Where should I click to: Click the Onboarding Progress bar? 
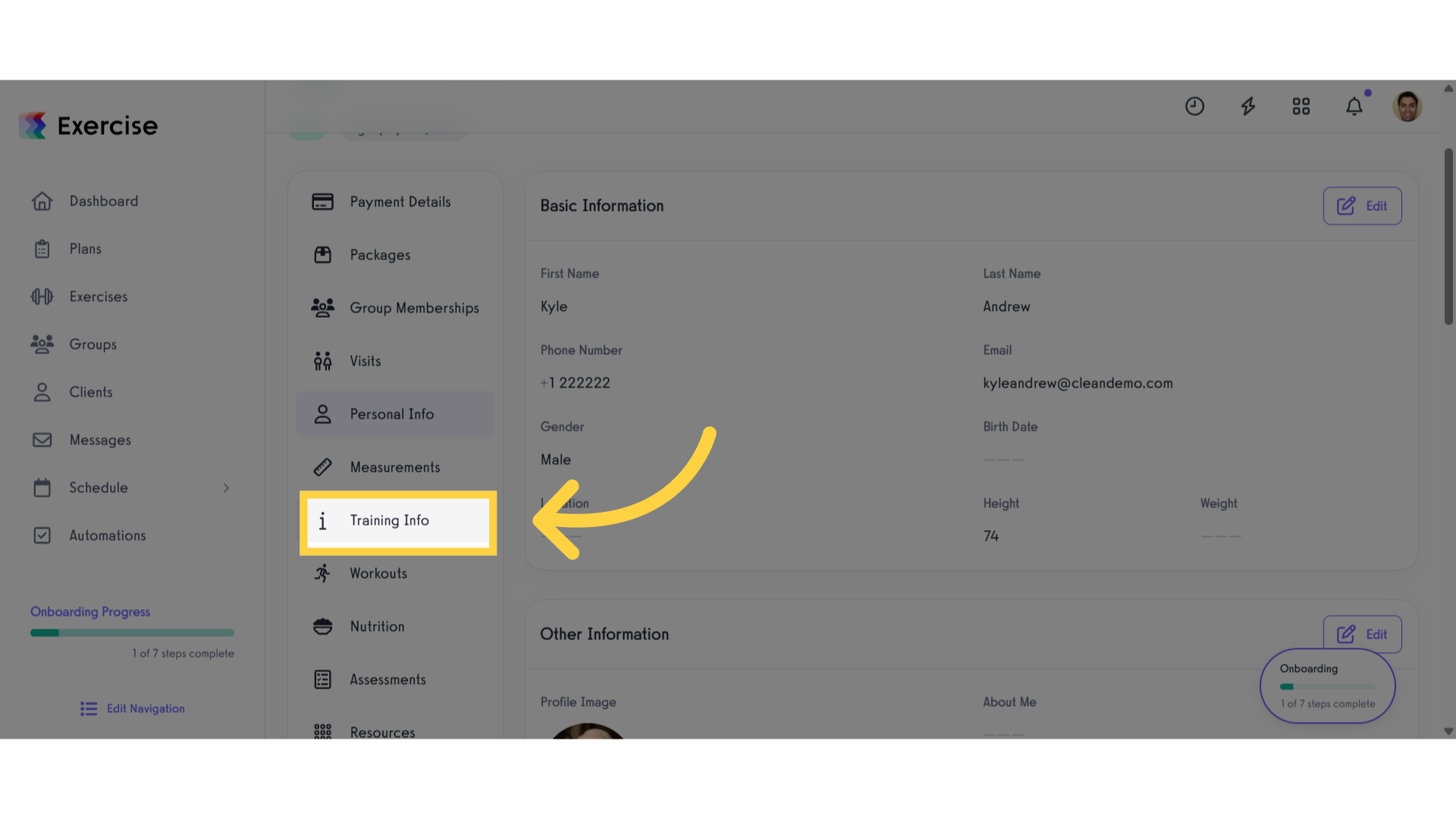(x=132, y=632)
